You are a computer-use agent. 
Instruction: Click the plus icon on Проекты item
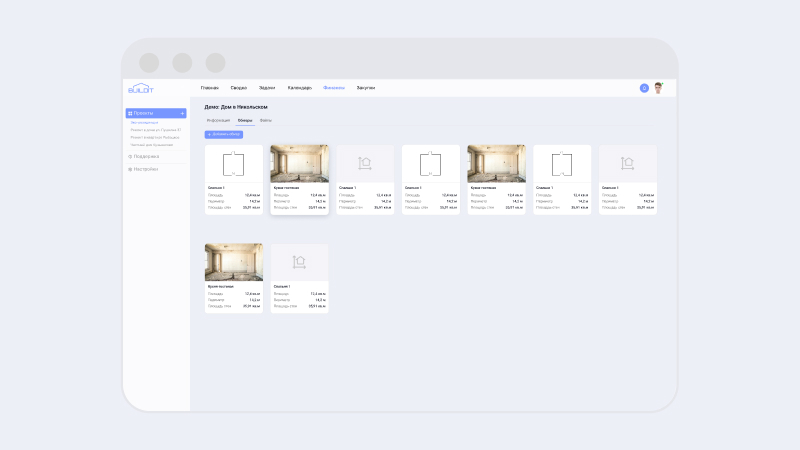point(182,113)
